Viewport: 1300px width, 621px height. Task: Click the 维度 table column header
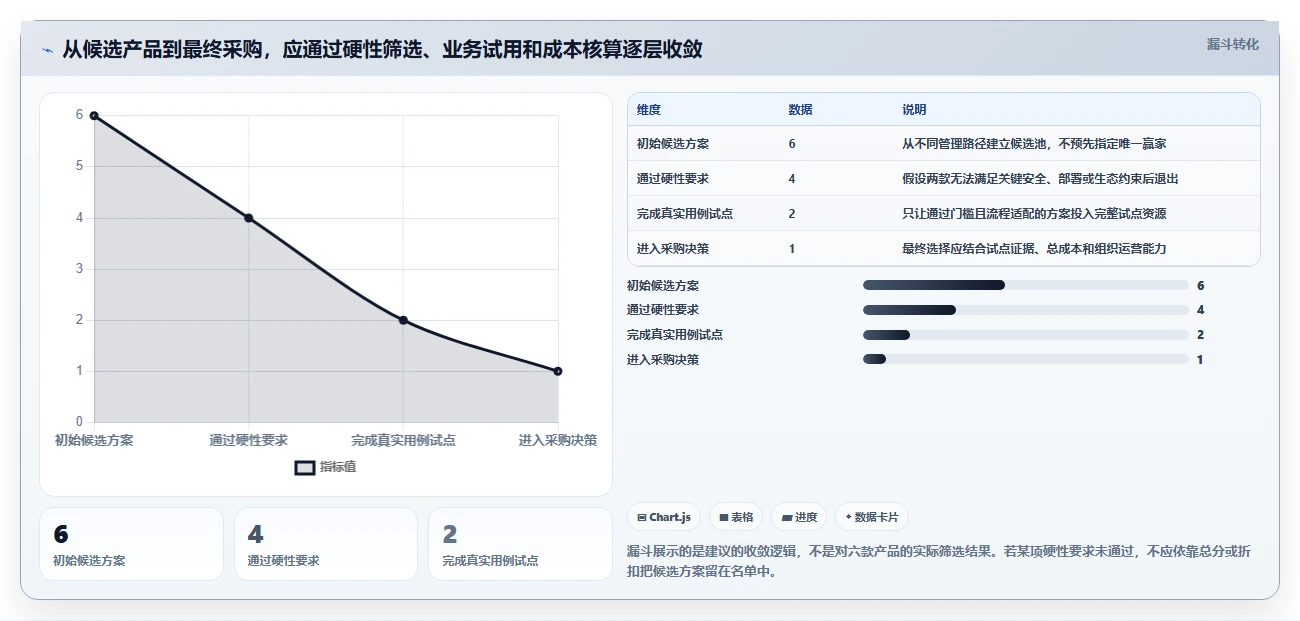pyautogui.click(x=649, y=110)
